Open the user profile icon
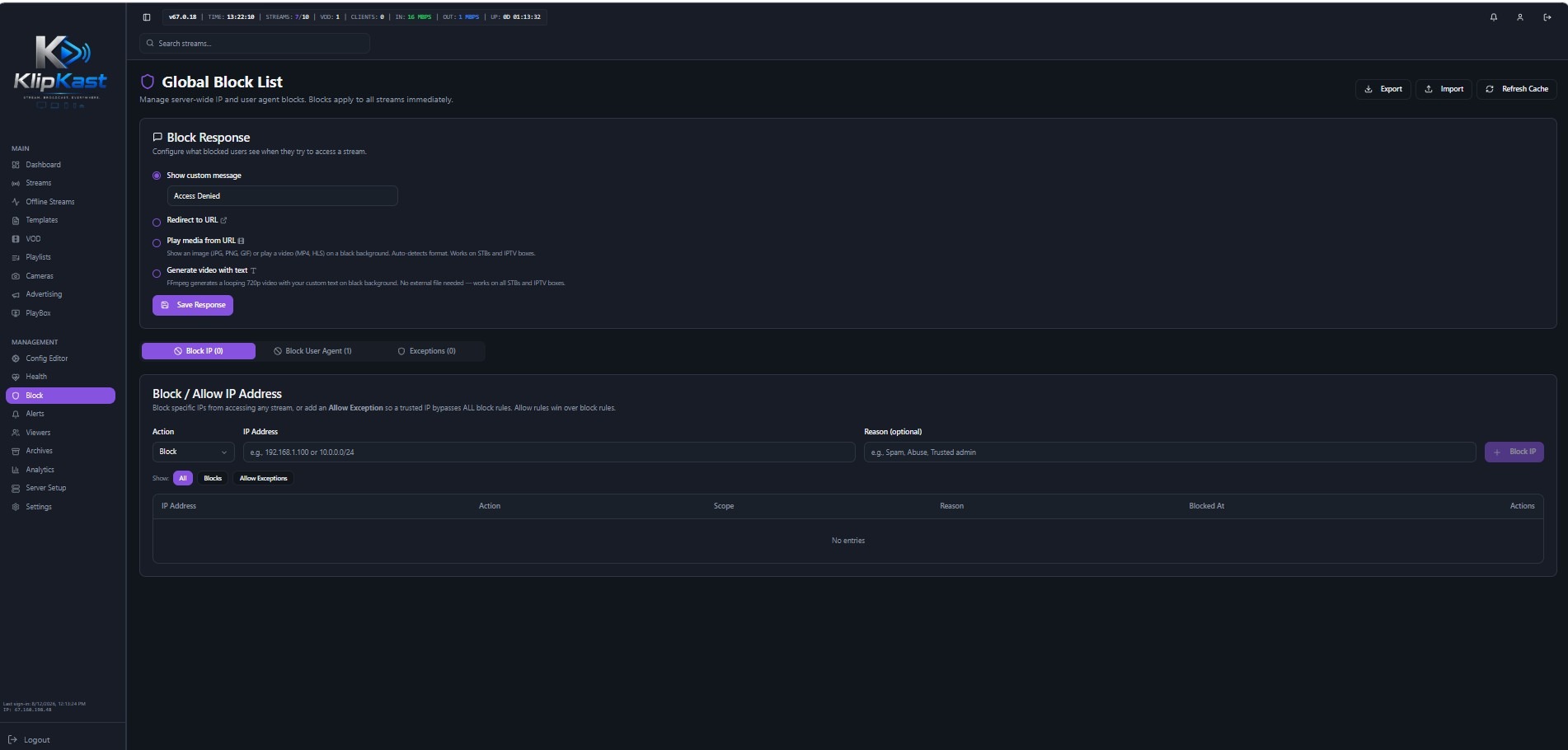This screenshot has height=750, width=1568. click(x=1520, y=17)
